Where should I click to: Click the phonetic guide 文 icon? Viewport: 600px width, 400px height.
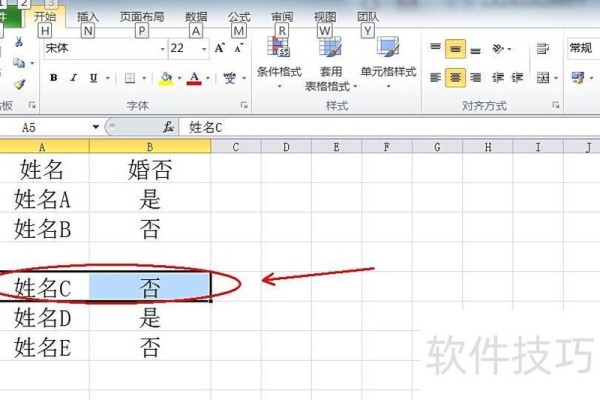pyautogui.click(x=230, y=78)
